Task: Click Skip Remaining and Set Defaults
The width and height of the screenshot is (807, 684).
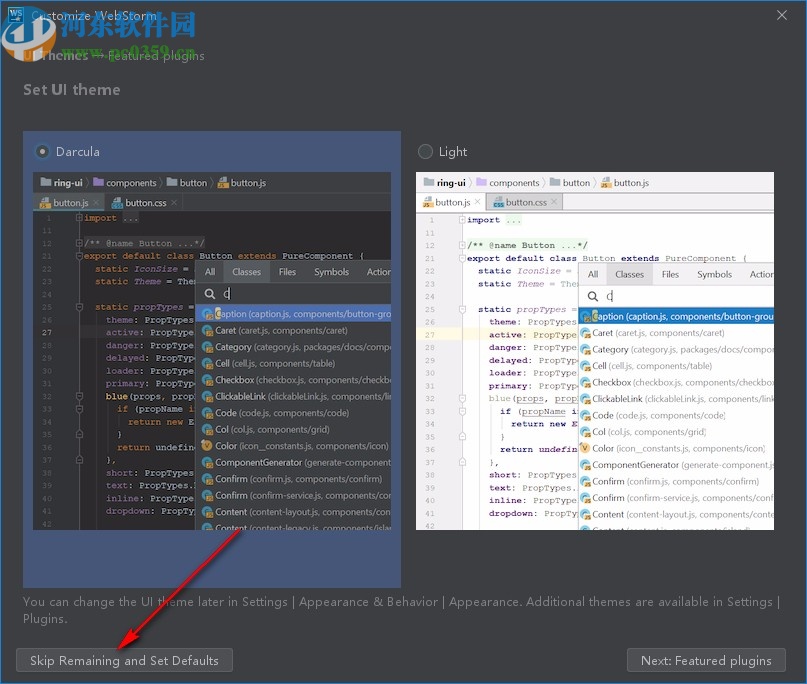Action: click(124, 660)
